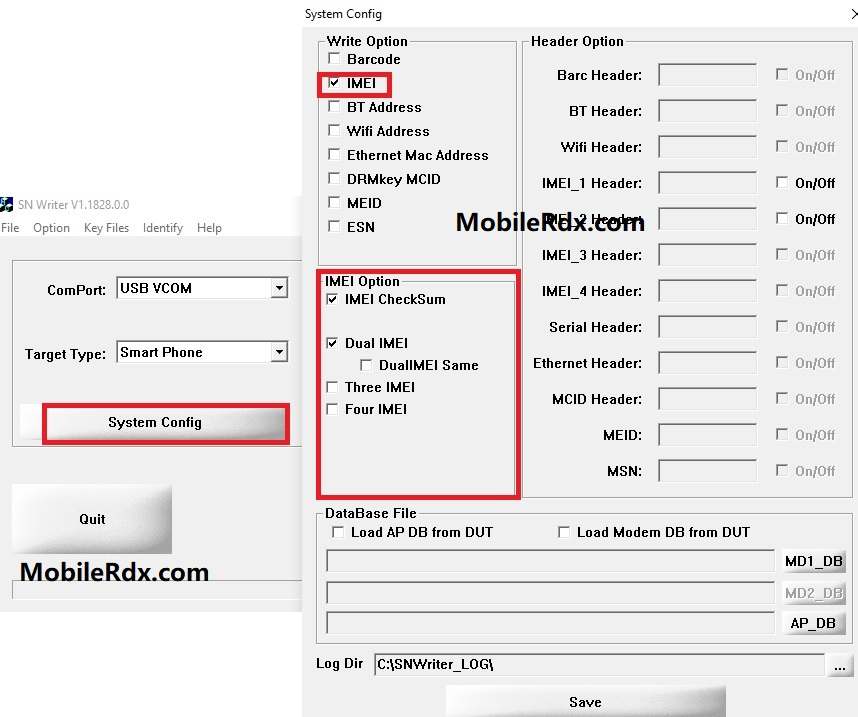Close the System Config window
This screenshot has height=717, width=858.
click(854, 14)
